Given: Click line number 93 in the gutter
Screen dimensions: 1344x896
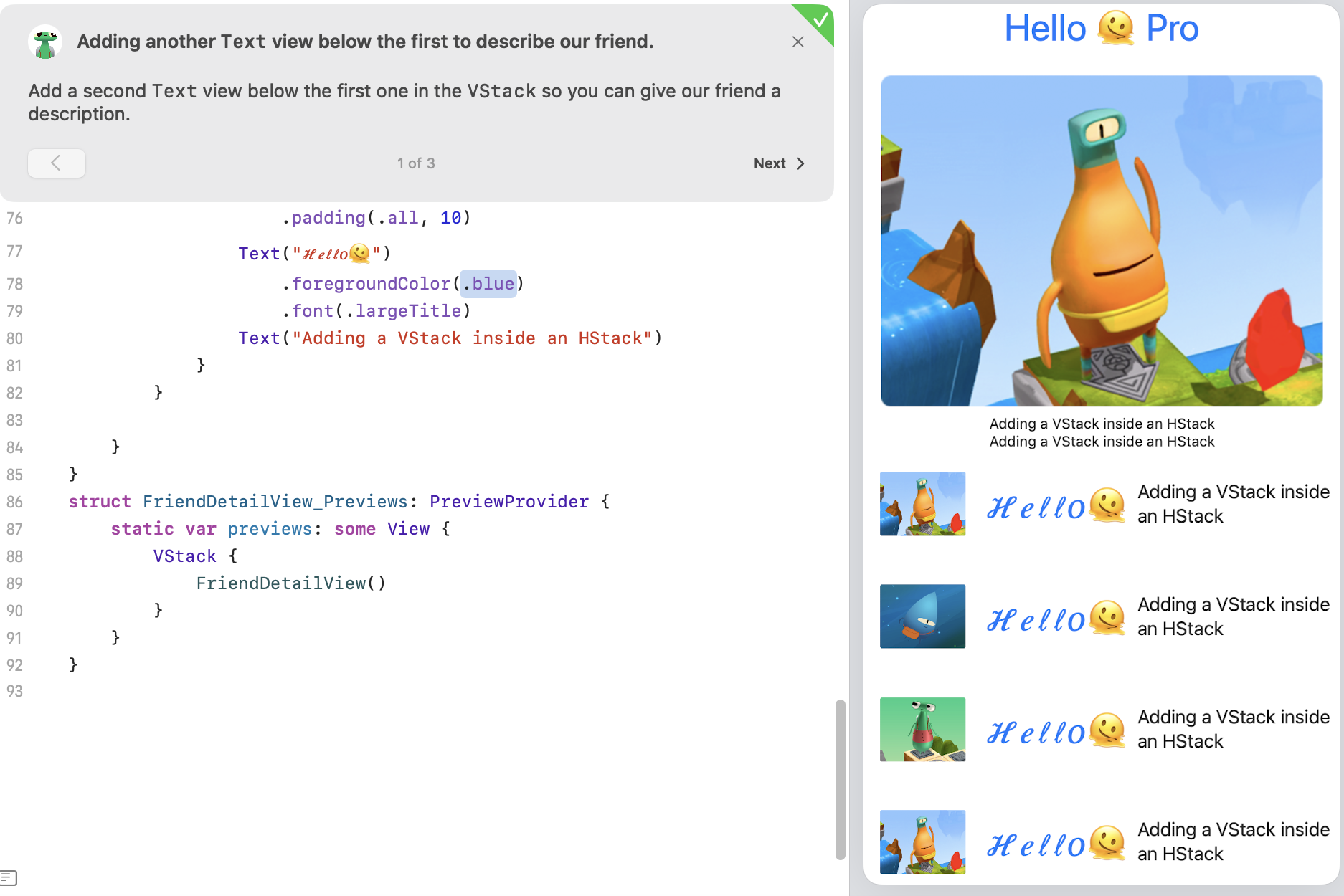Looking at the screenshot, I should (x=14, y=692).
